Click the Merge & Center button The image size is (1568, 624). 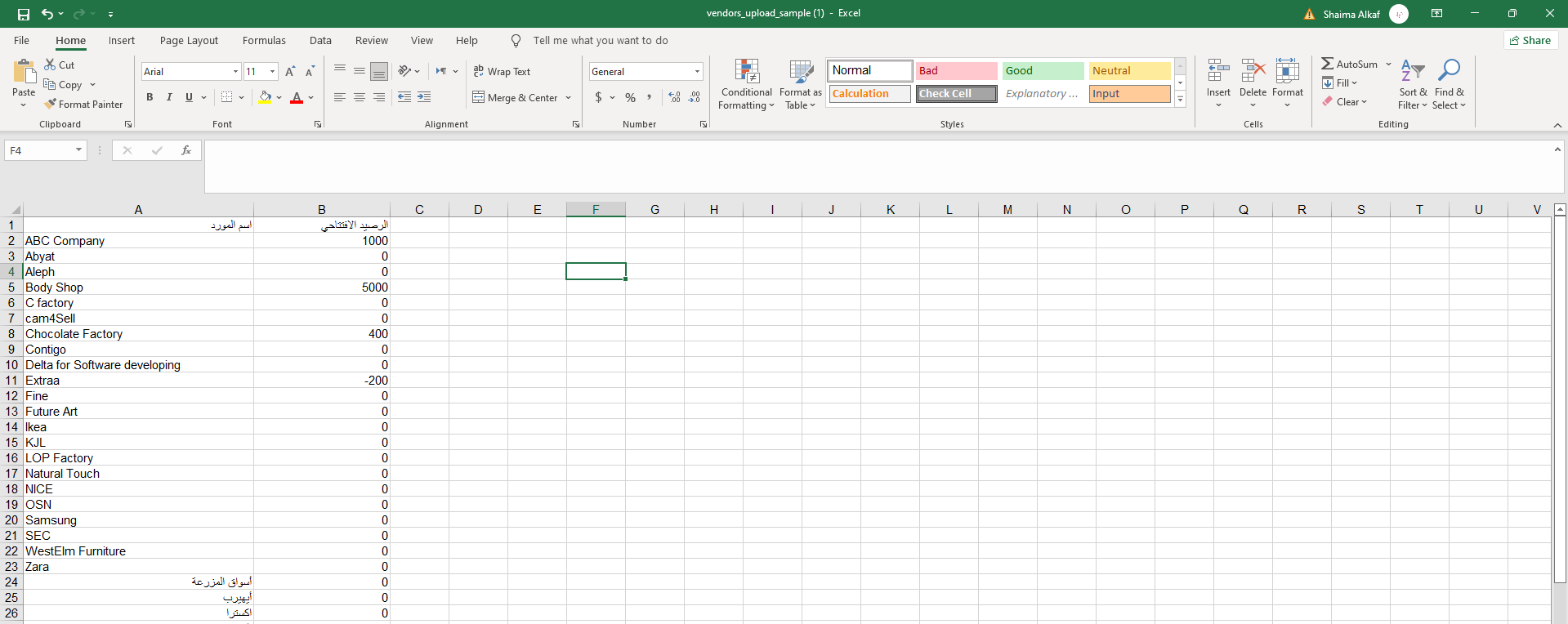(x=515, y=98)
